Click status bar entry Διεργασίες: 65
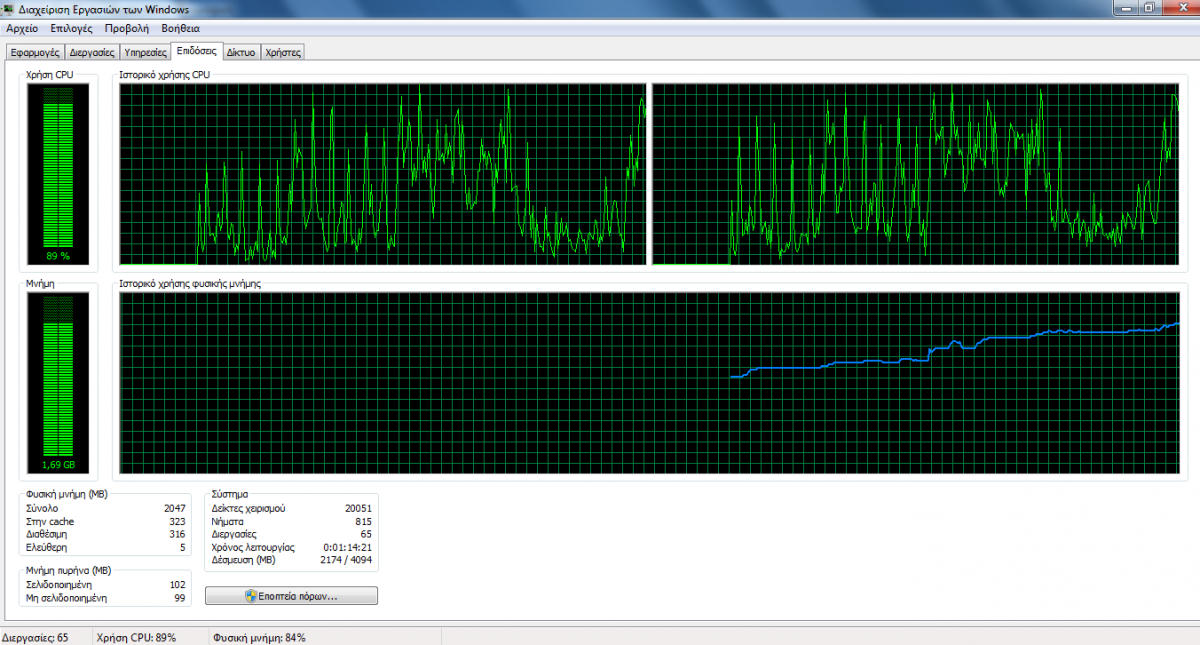This screenshot has height=645, width=1200. (36, 637)
